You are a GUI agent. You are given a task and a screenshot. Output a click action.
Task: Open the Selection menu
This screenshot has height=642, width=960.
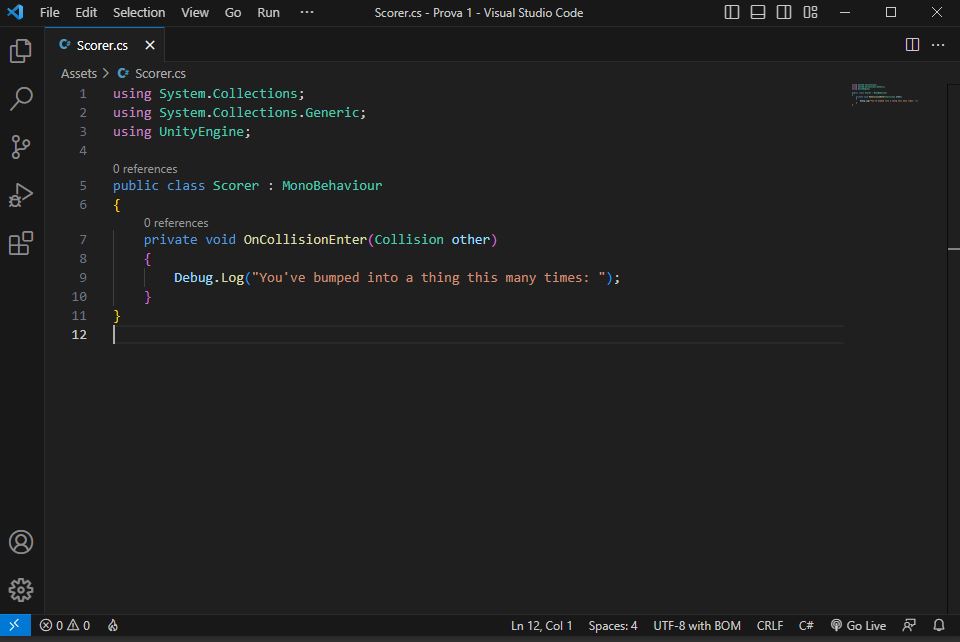138,12
